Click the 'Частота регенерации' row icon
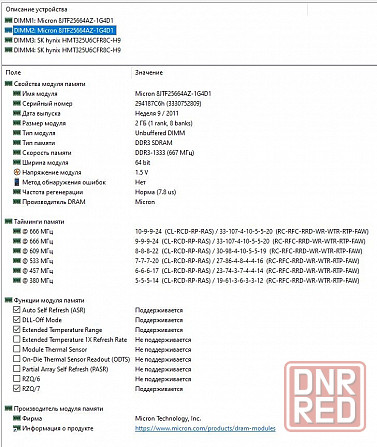377x447 pixels. tap(17, 192)
